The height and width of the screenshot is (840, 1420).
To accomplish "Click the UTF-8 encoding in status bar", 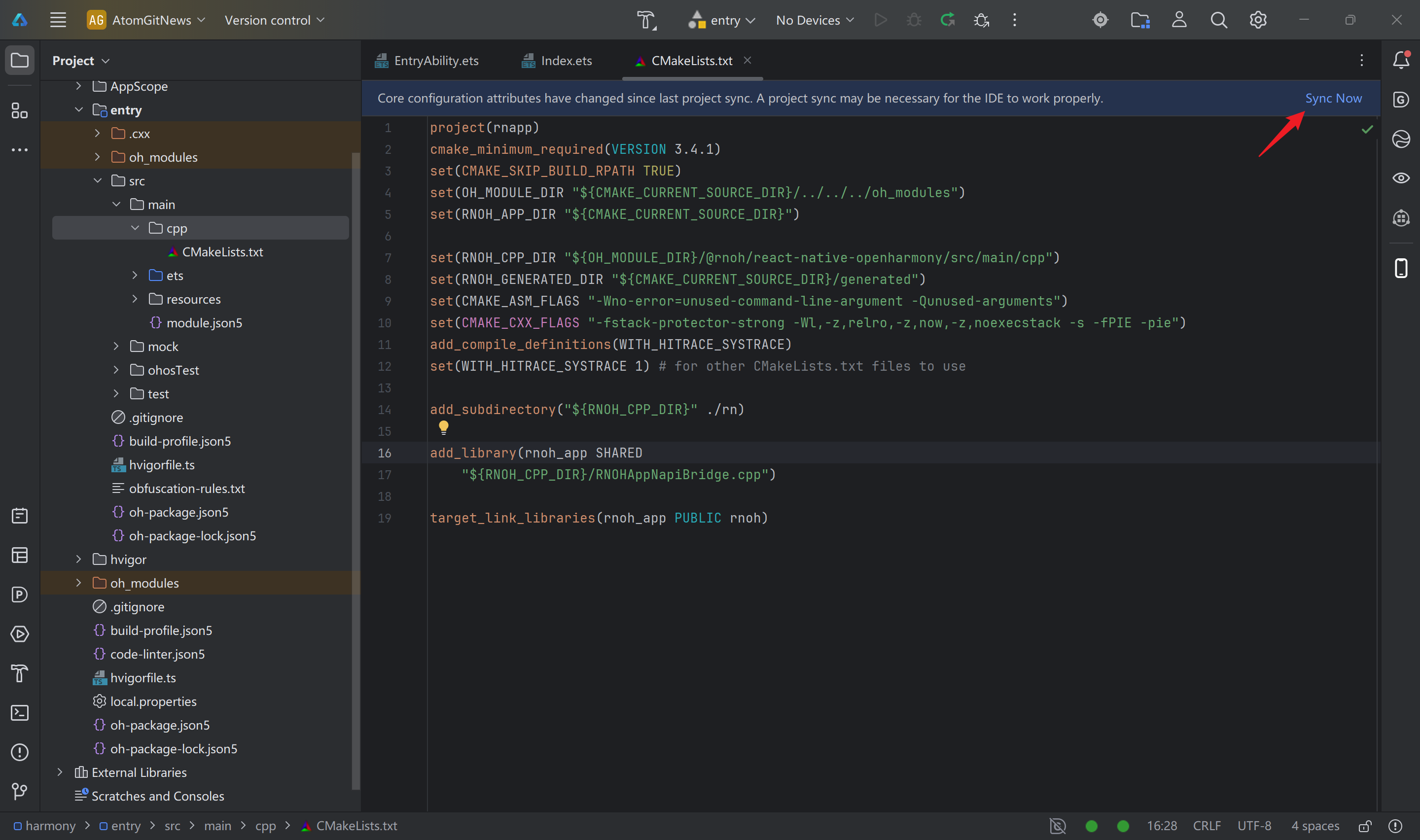I will 1254,826.
